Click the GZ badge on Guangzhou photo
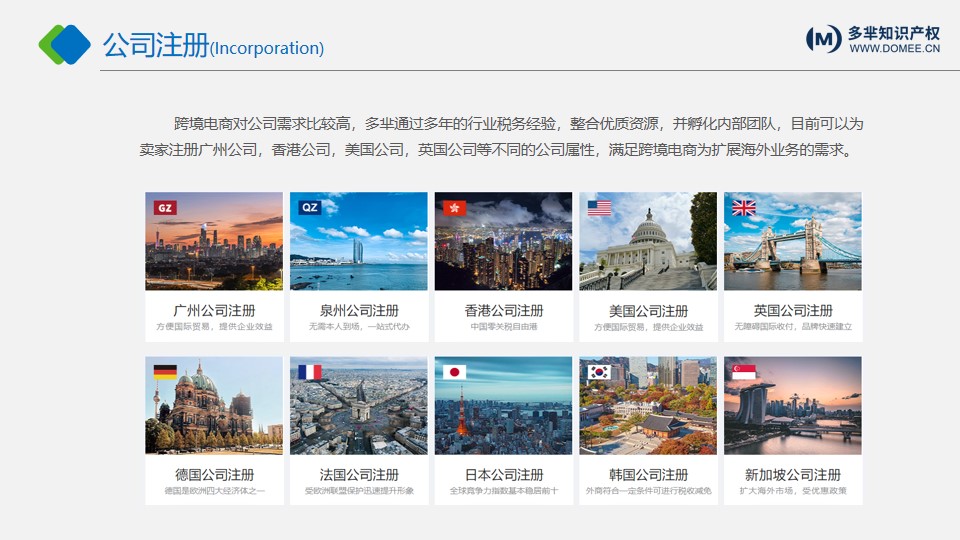 click(x=165, y=208)
